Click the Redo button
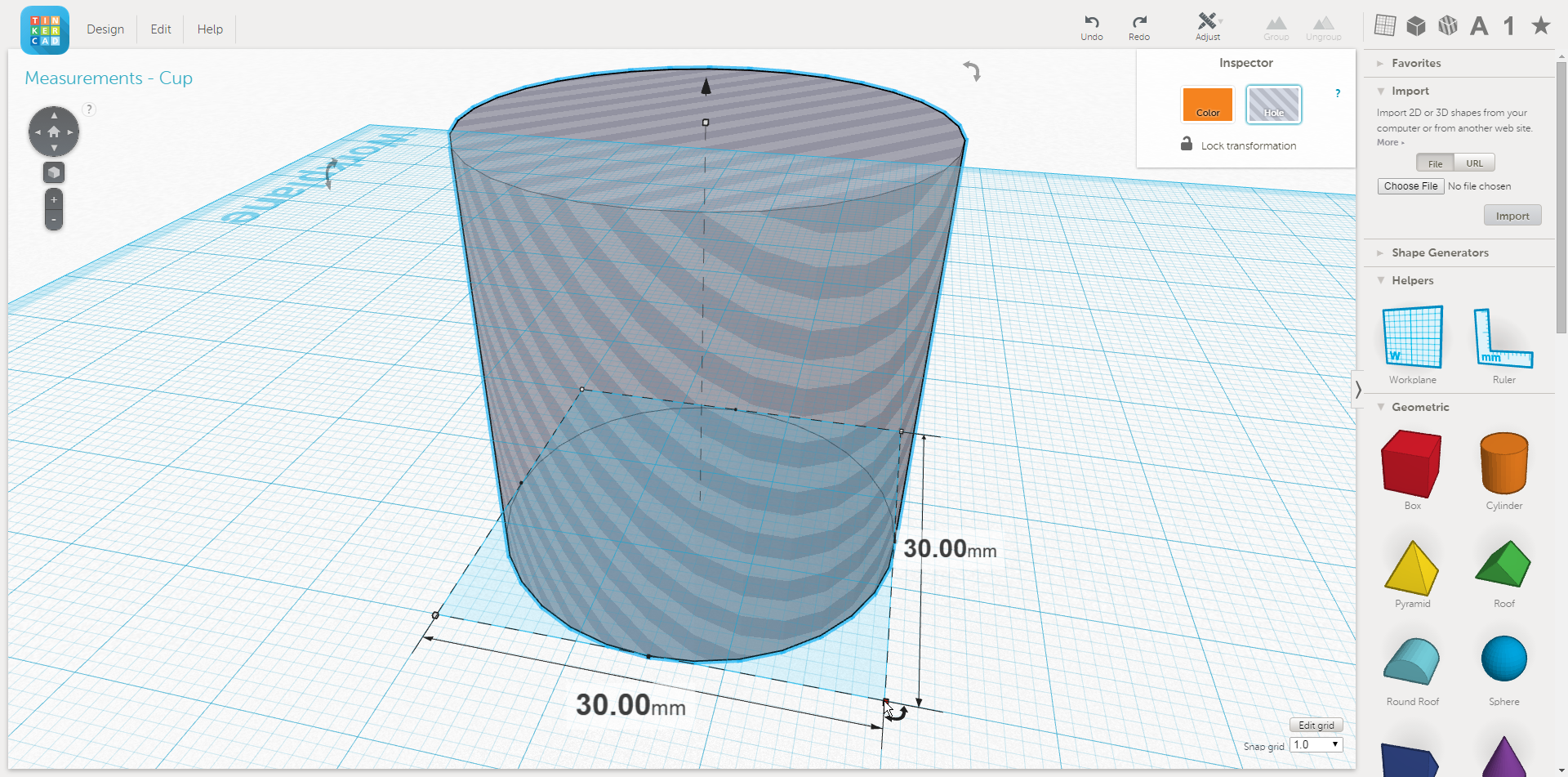 tap(1139, 28)
